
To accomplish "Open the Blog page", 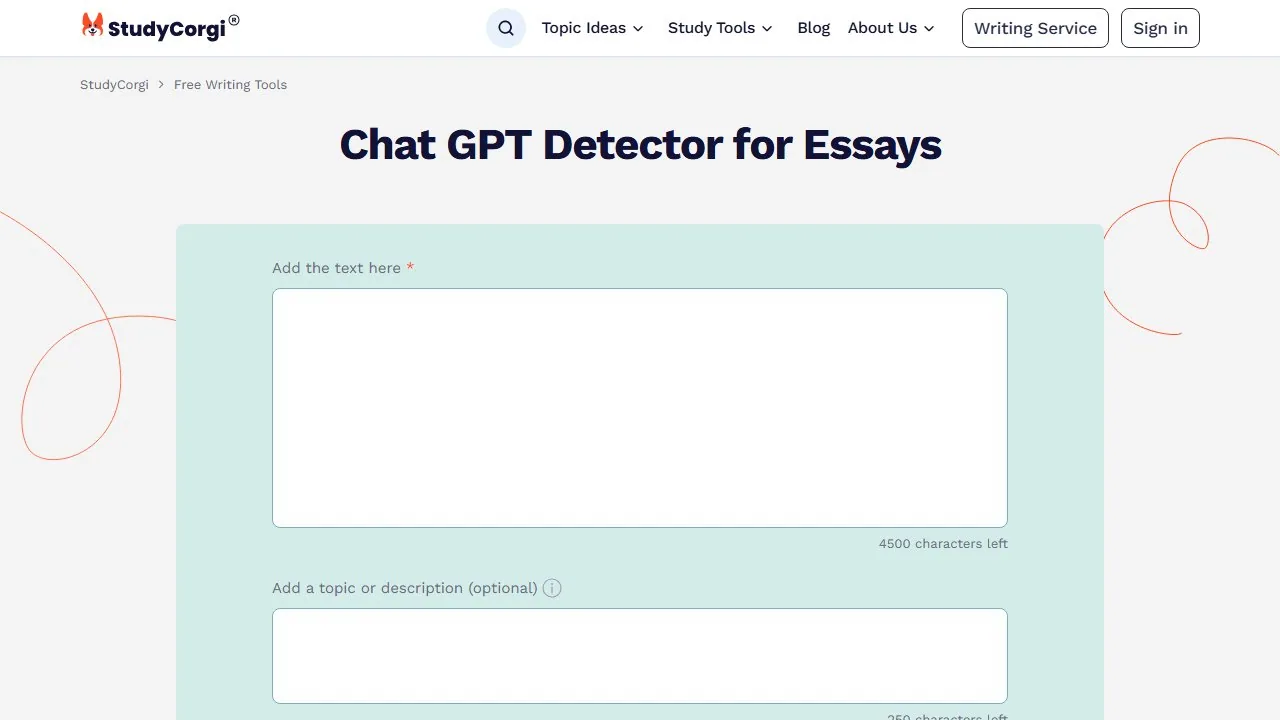I will (814, 28).
